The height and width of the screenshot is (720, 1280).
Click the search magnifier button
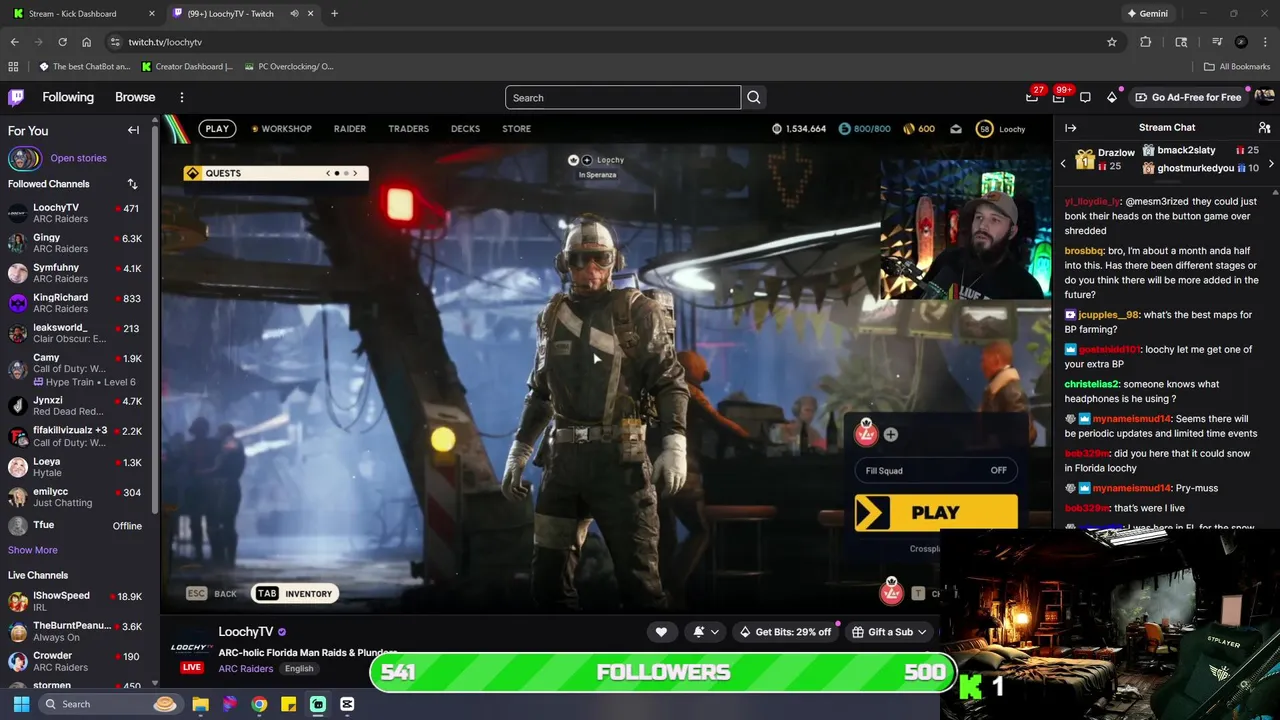[754, 97]
